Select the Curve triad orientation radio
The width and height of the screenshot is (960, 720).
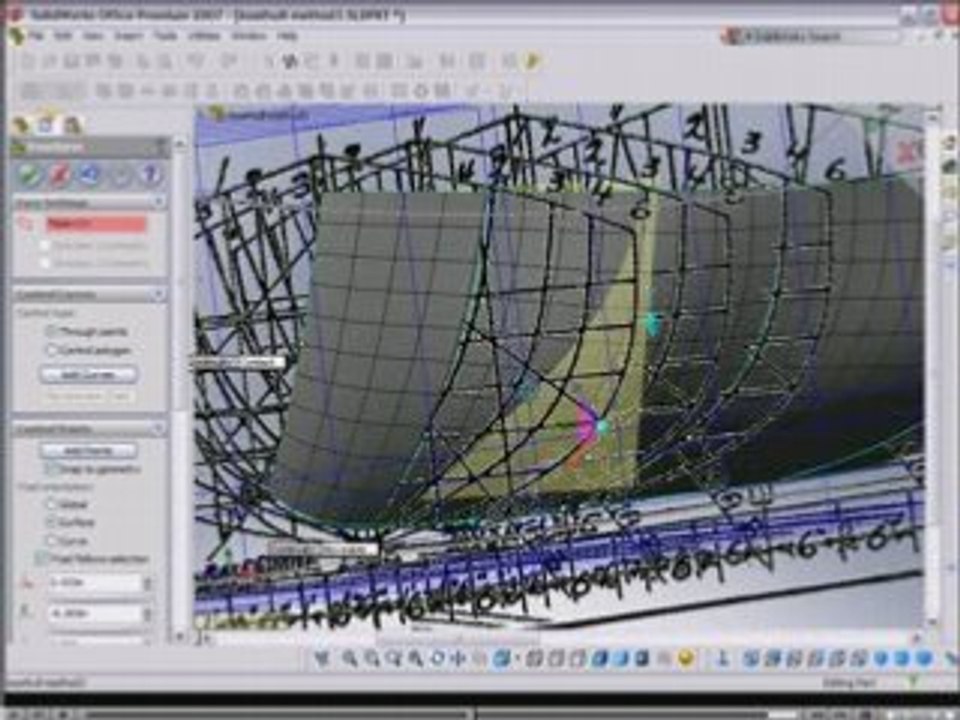click(x=51, y=541)
